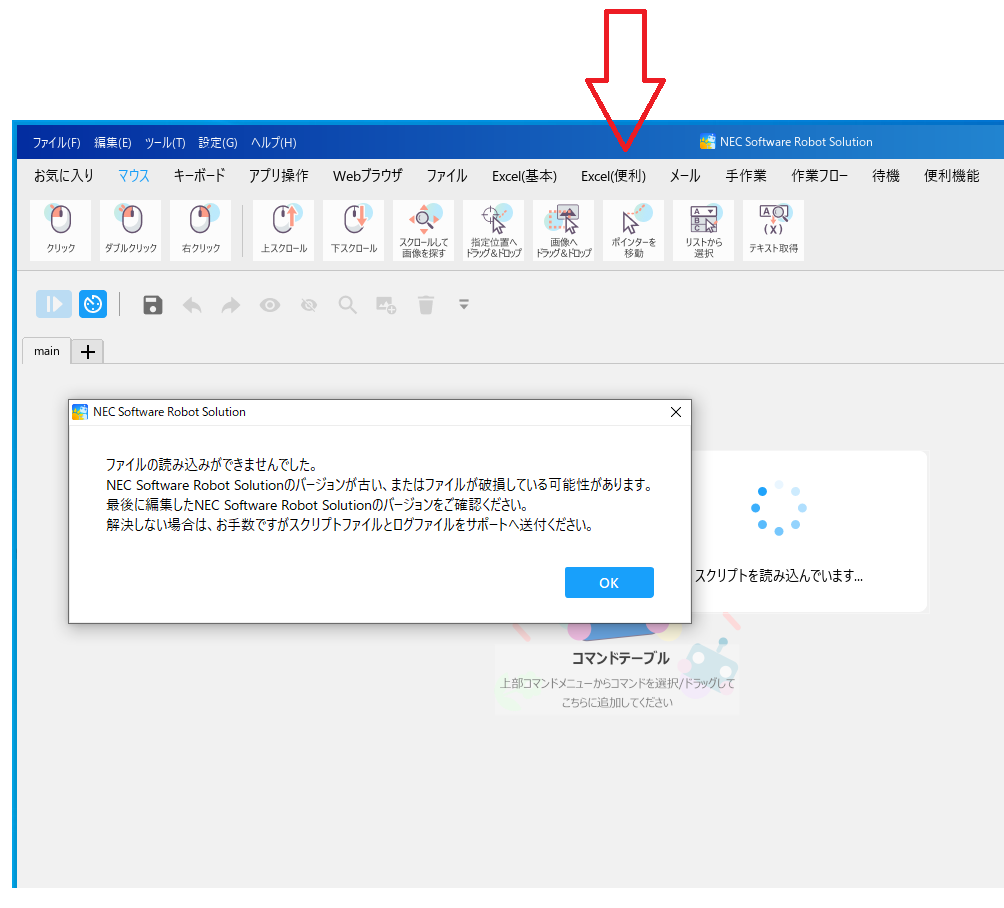Screen dimensions: 1004x908
Task: Choose the リストから選択 command
Action: click(x=703, y=230)
